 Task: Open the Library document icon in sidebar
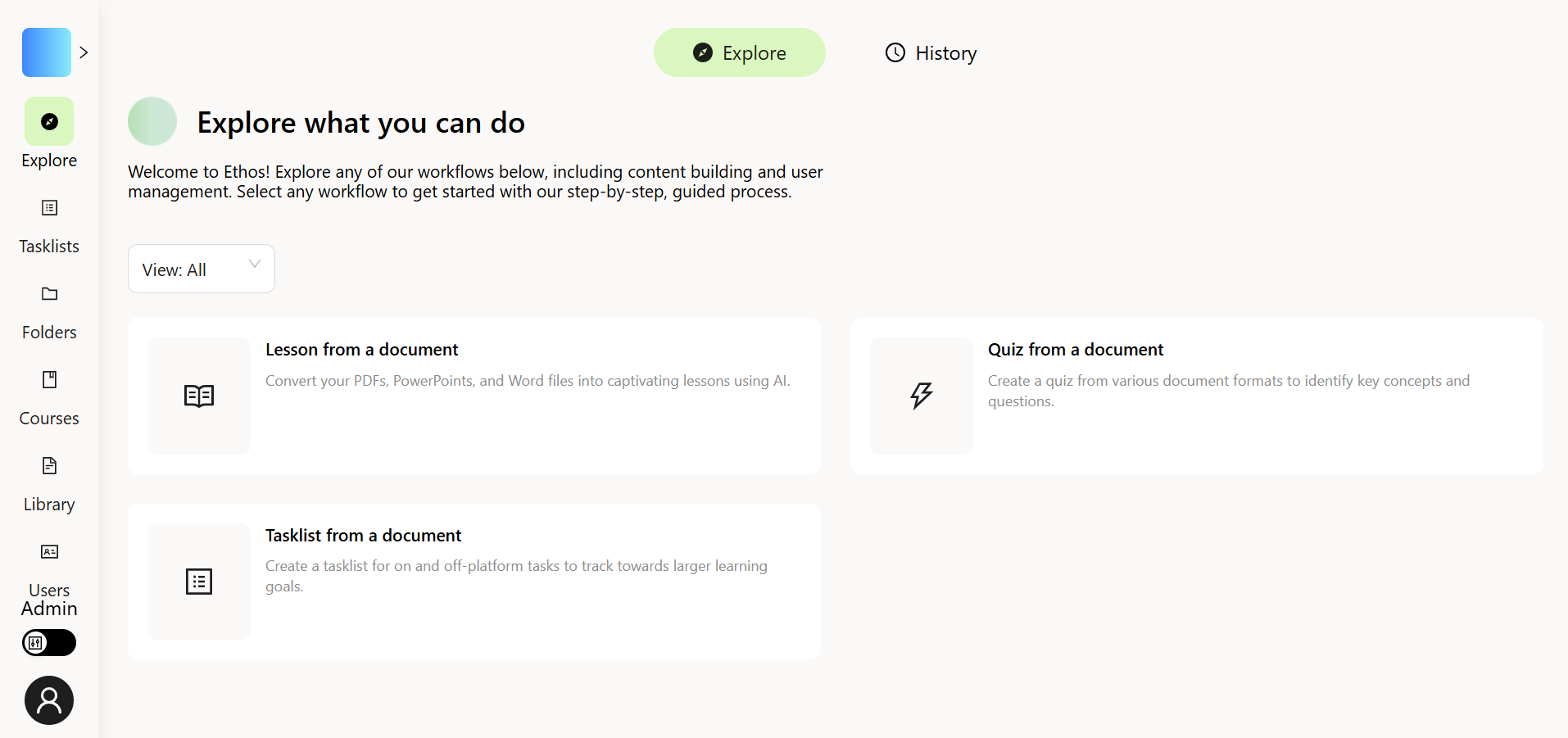click(49, 466)
